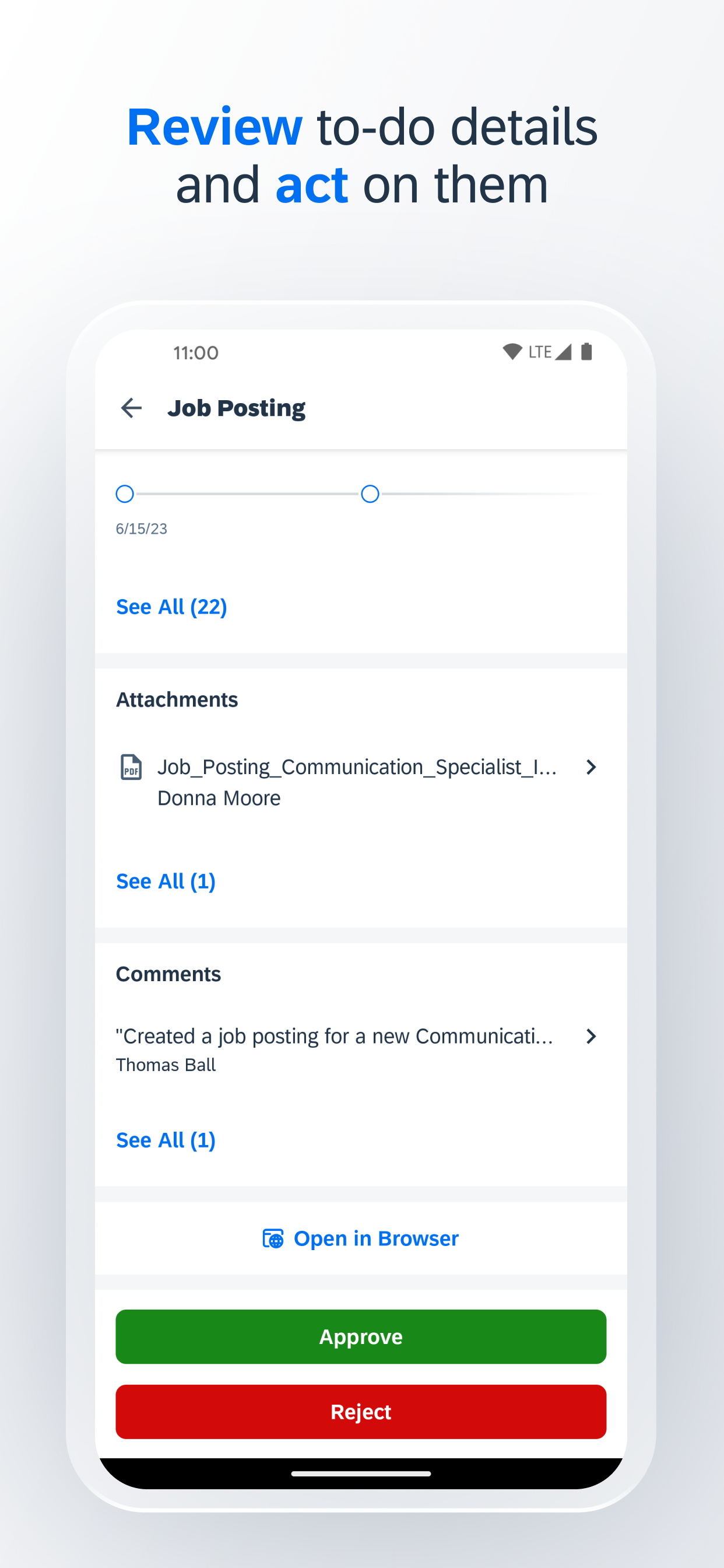Reject the job posting

coord(361,1412)
